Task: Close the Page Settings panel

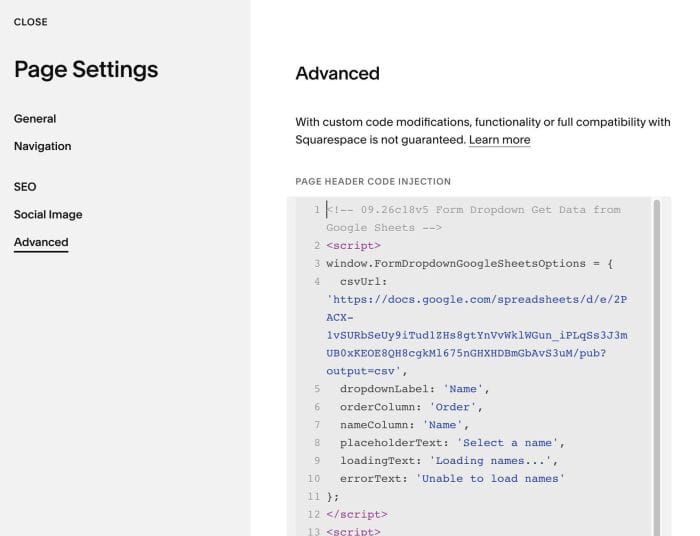Action: click(30, 22)
